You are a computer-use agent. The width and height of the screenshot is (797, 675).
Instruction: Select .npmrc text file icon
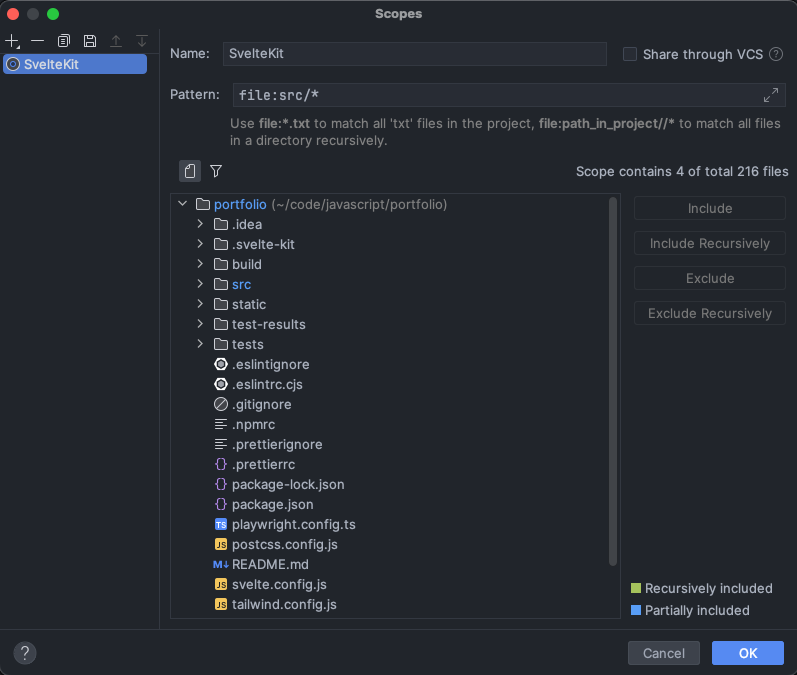221,424
